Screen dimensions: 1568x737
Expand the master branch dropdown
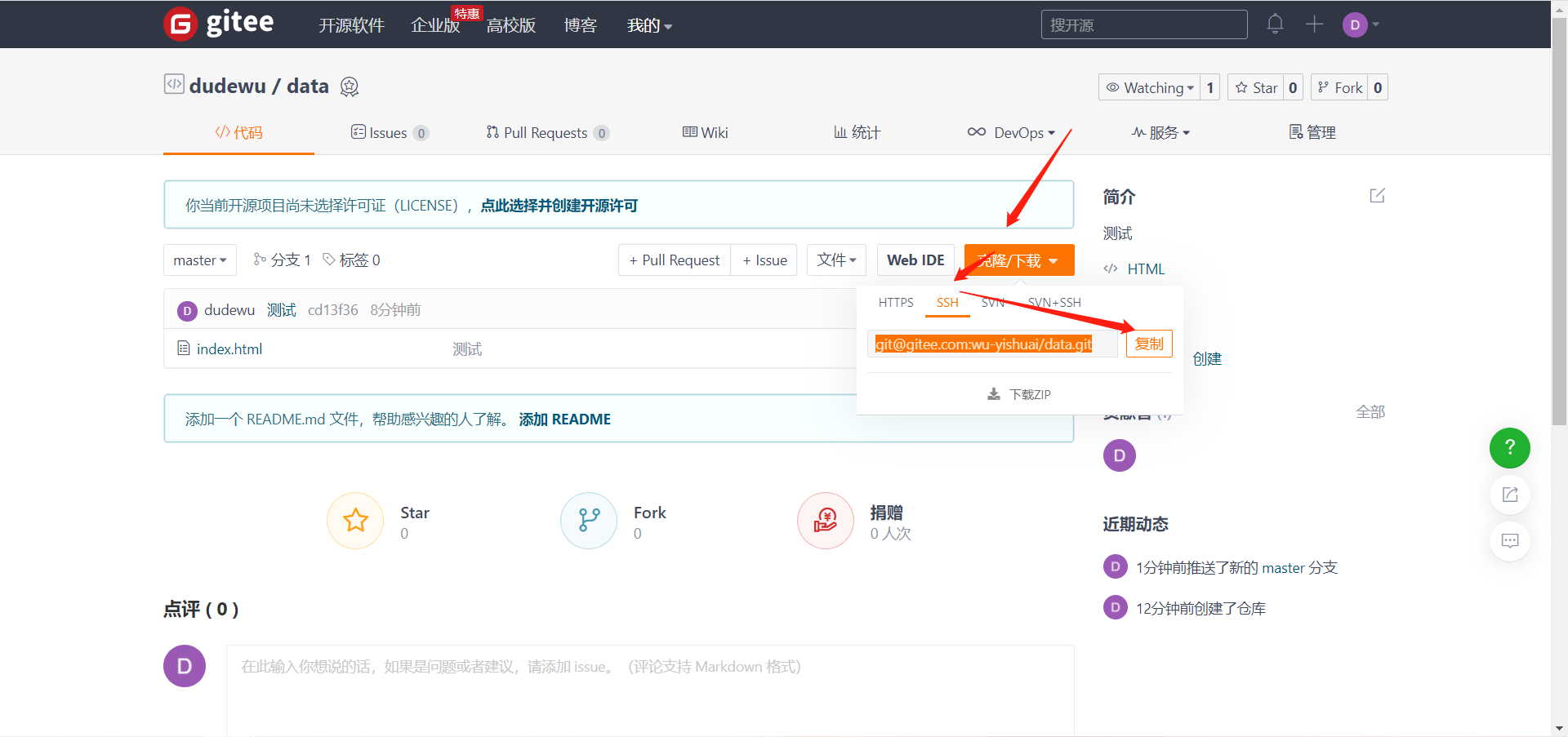pyautogui.click(x=200, y=260)
